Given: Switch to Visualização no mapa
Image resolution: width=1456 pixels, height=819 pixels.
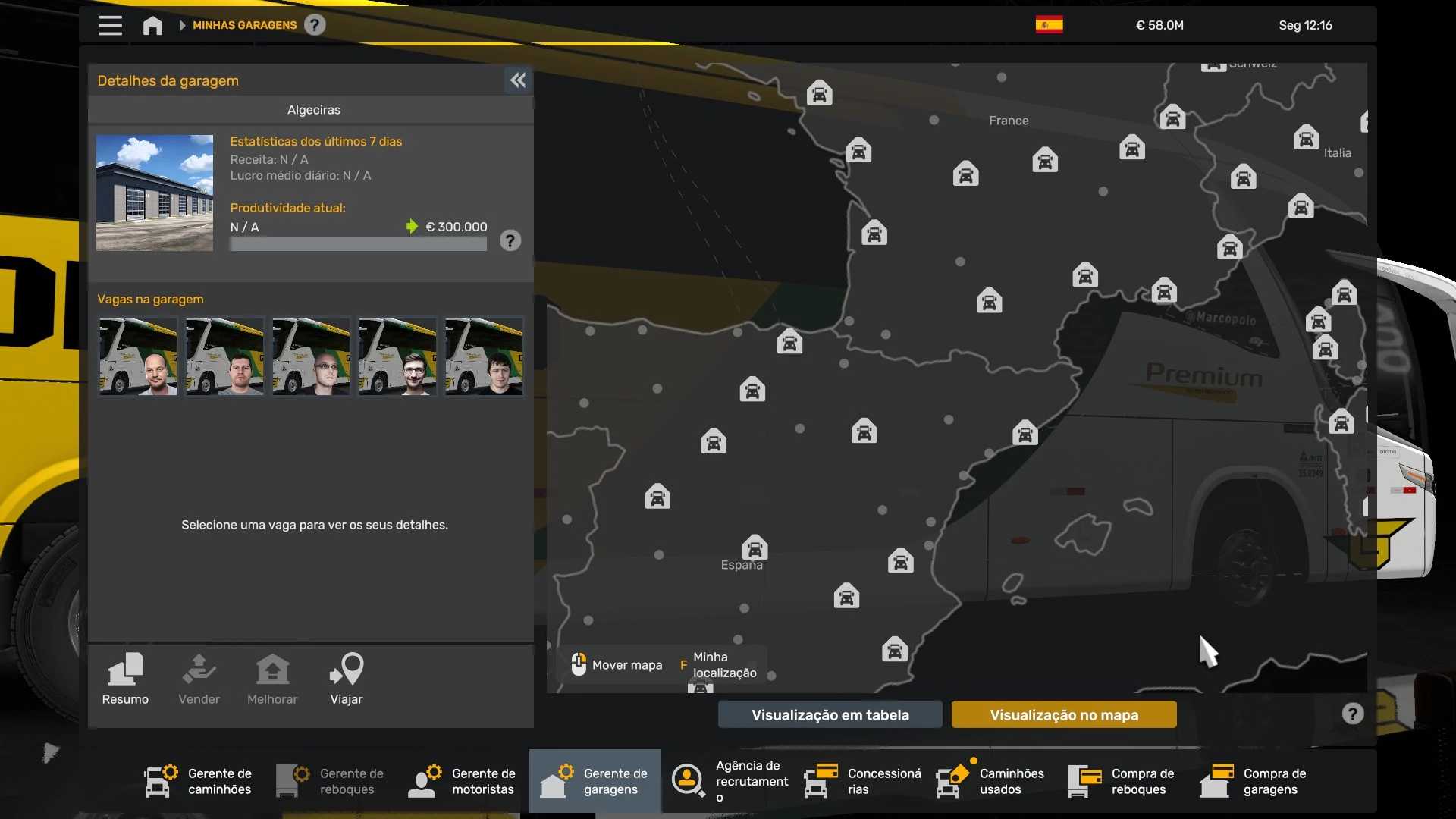Looking at the screenshot, I should pyautogui.click(x=1064, y=714).
